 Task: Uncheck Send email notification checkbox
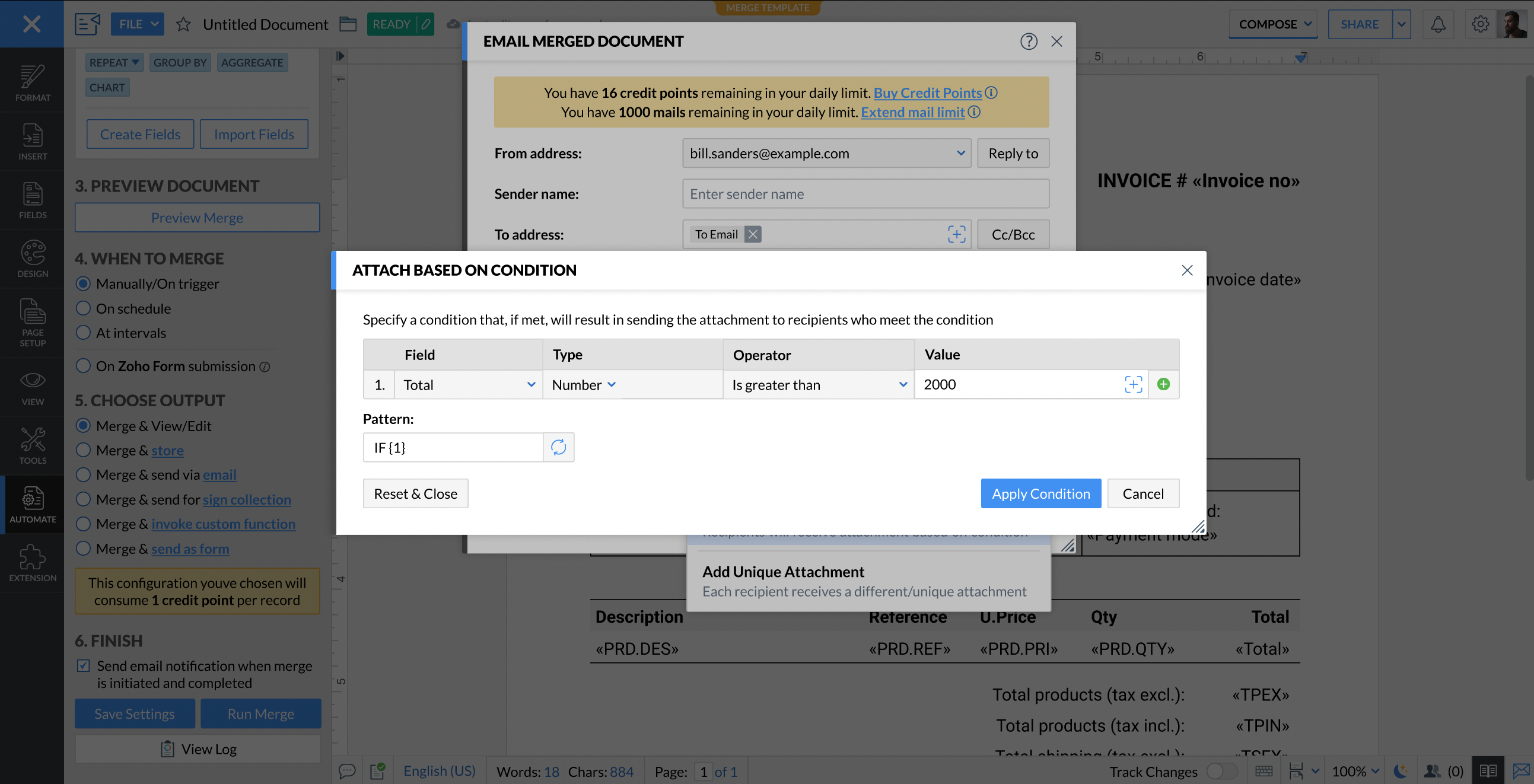(x=84, y=665)
